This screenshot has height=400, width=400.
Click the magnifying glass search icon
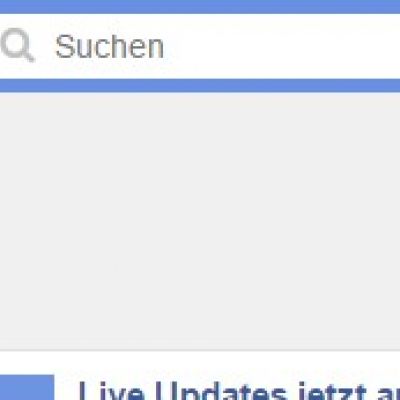(x=17, y=45)
